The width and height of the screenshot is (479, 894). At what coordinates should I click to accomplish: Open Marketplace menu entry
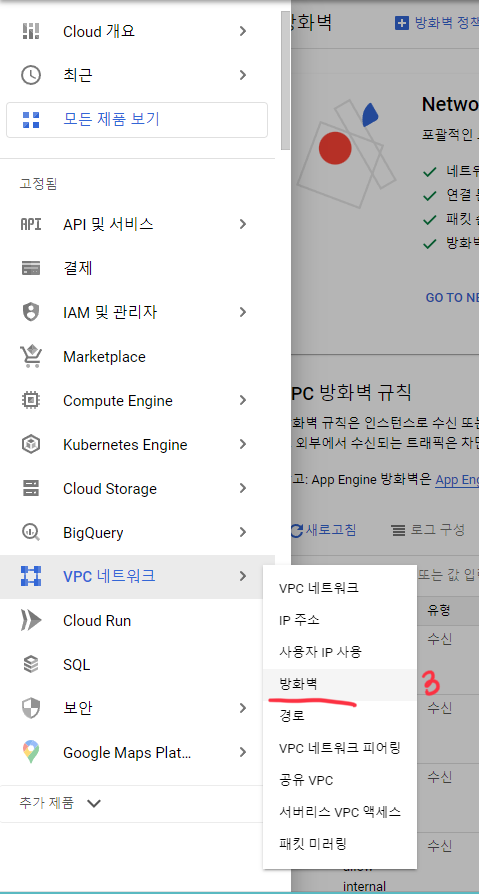click(x=137, y=356)
